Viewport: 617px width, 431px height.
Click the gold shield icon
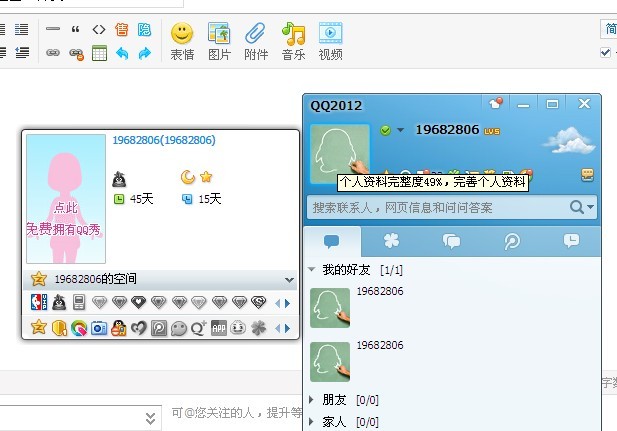tap(59, 328)
